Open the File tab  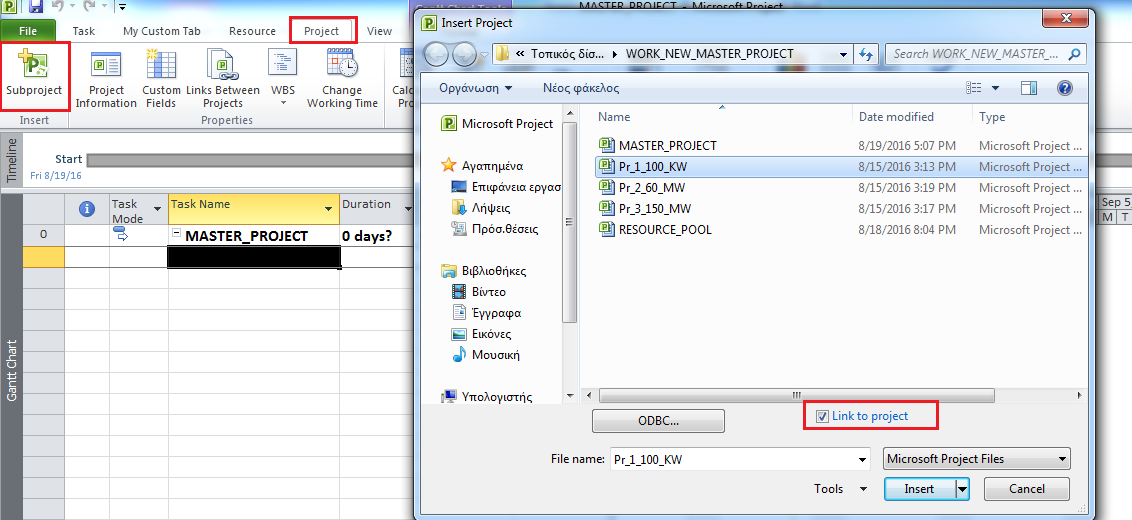28,31
